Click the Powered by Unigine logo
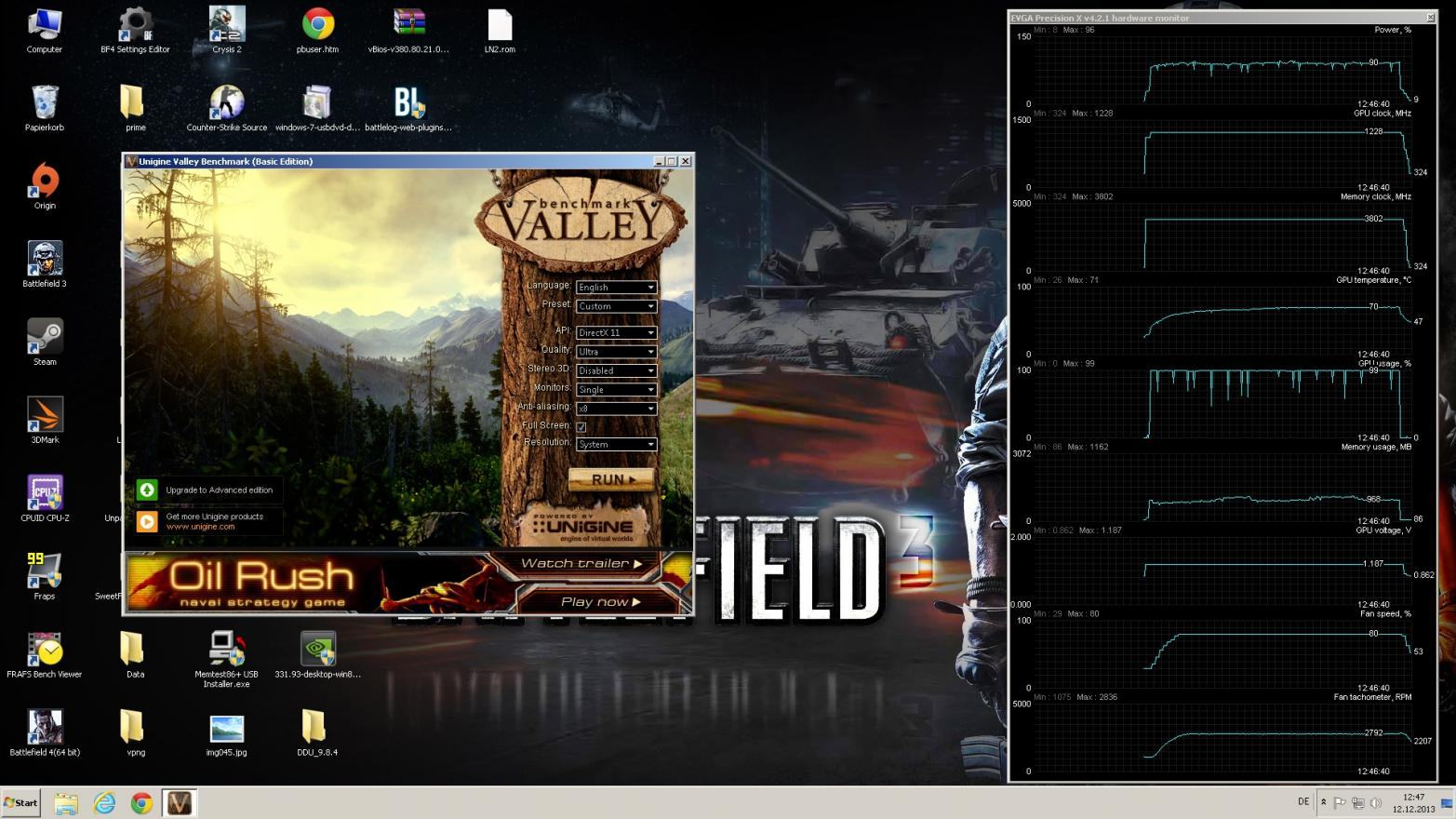Screen dimensions: 1456x819 582,527
